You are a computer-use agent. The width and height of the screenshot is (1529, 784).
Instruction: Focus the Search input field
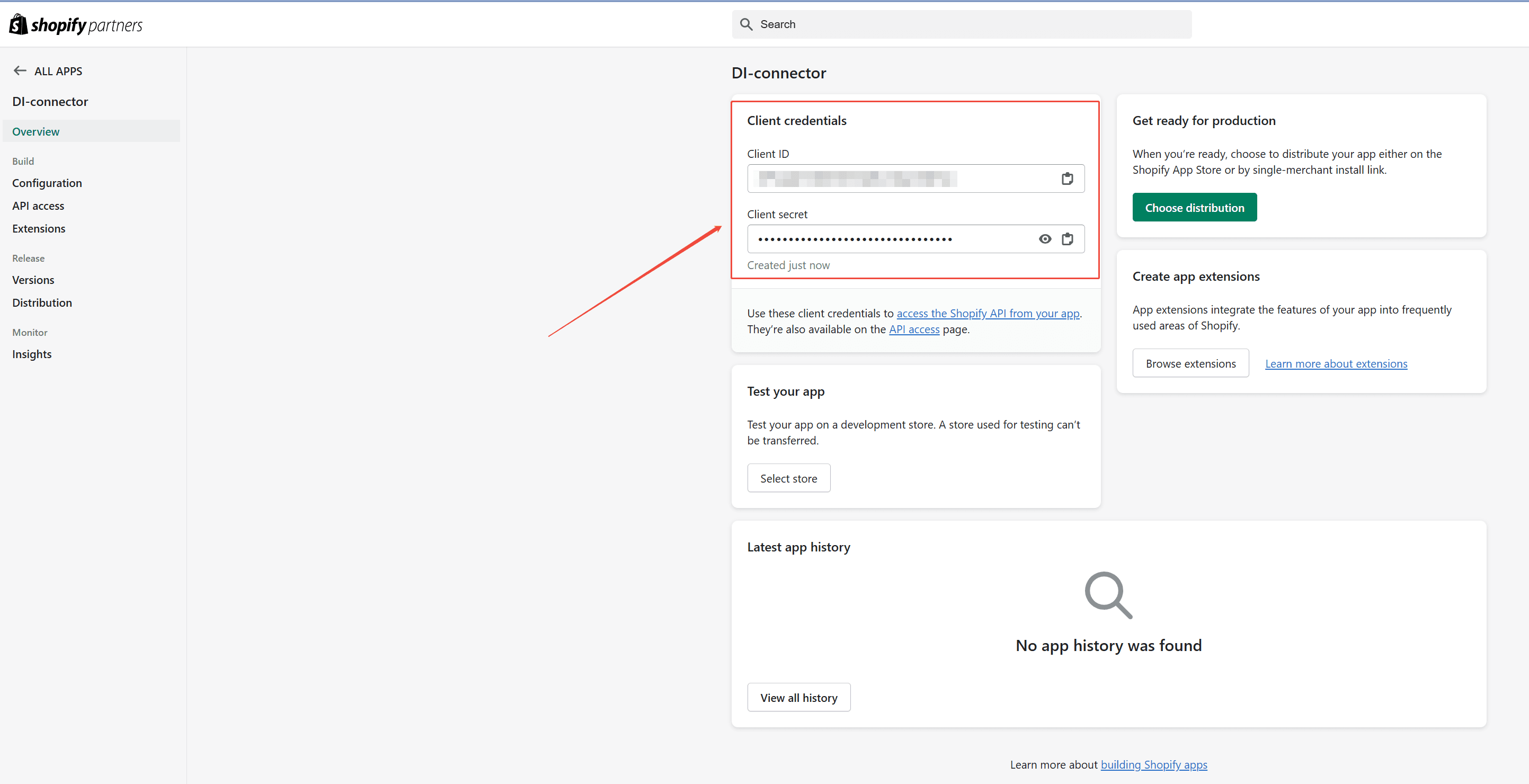[x=962, y=24]
